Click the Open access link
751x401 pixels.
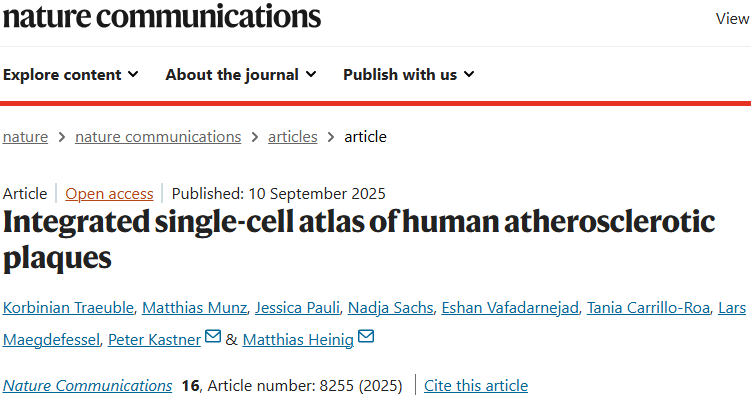(109, 193)
